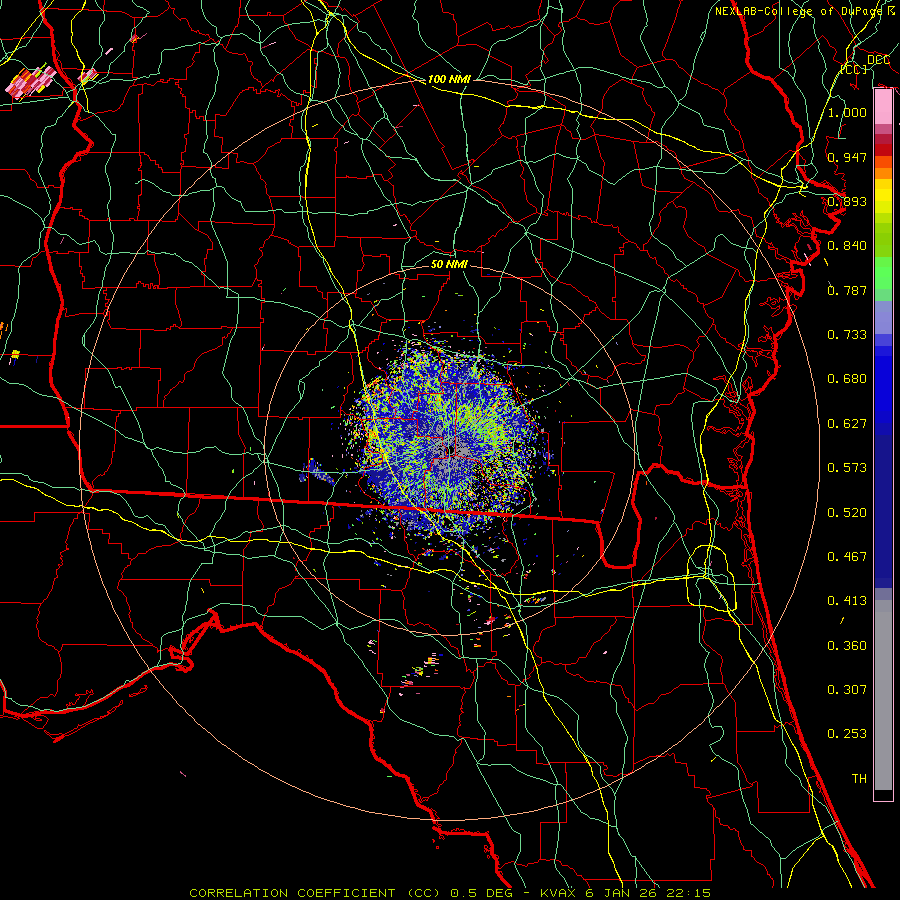Click the "TH" threshold label in the legend
The image size is (900, 900).
tap(859, 779)
